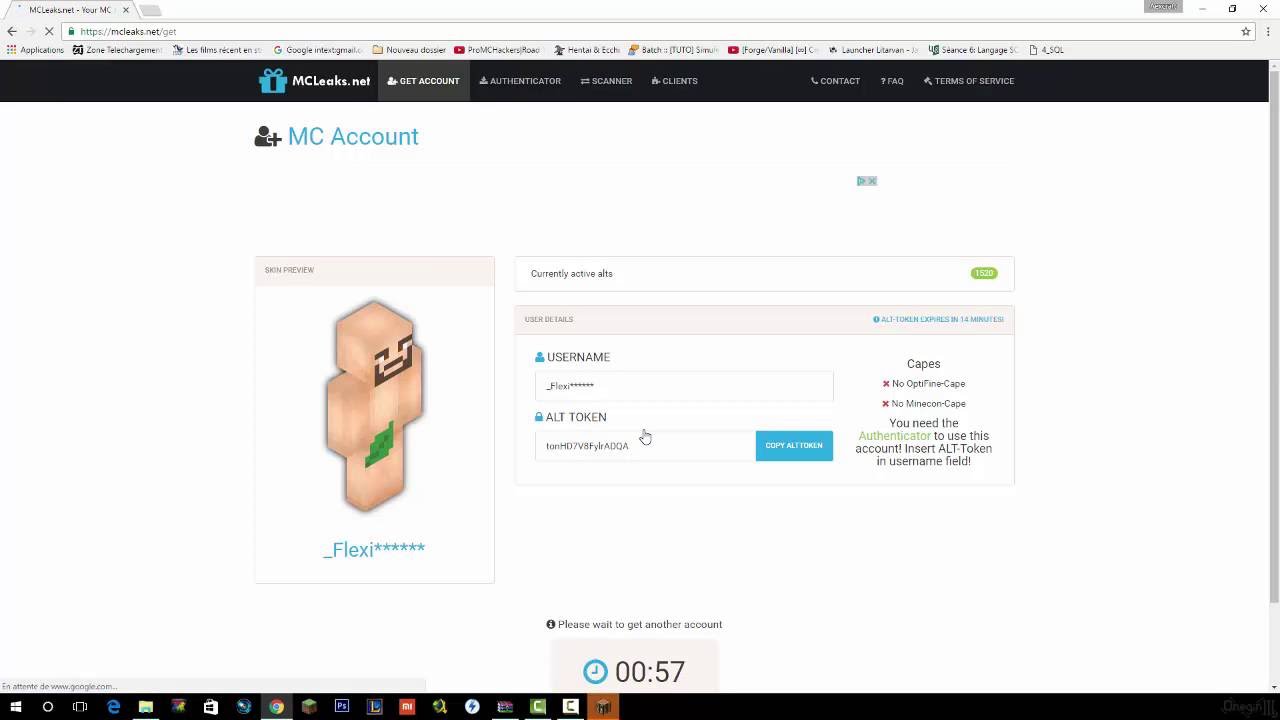Open Terms of Service page
The height and width of the screenshot is (720, 1280).
[969, 81]
